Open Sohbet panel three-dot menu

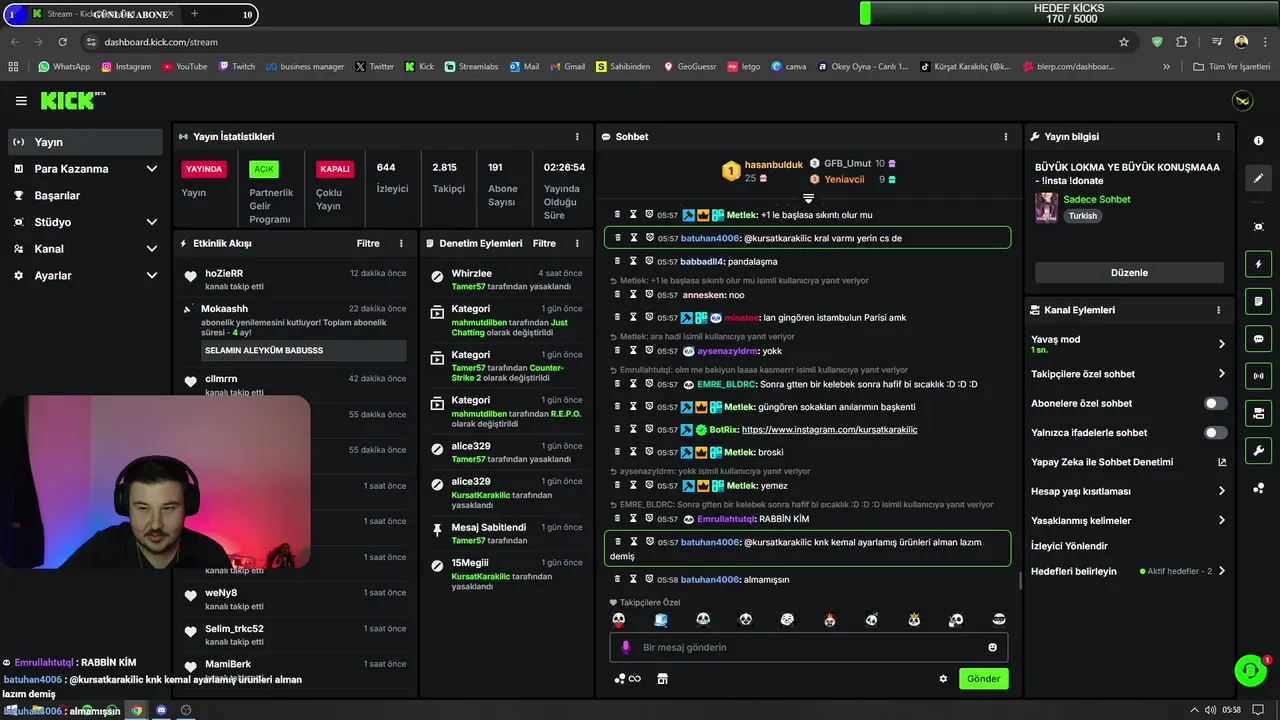1006,136
